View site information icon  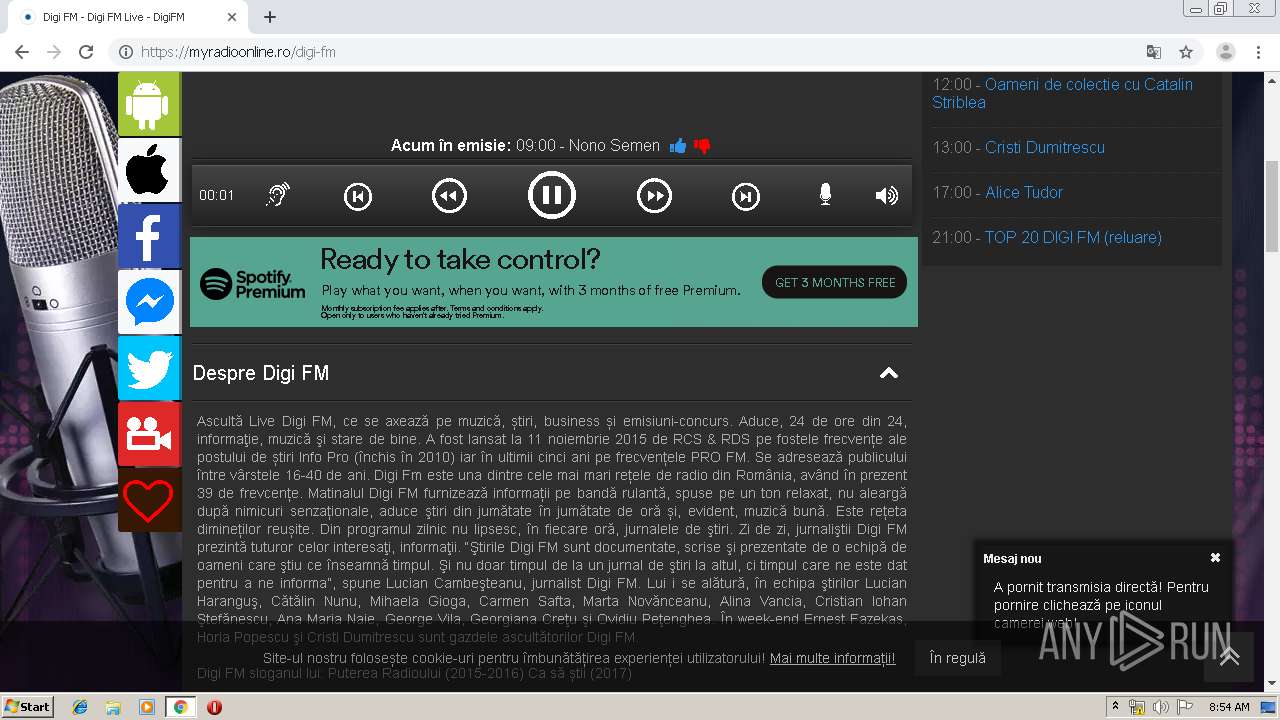[x=126, y=52]
